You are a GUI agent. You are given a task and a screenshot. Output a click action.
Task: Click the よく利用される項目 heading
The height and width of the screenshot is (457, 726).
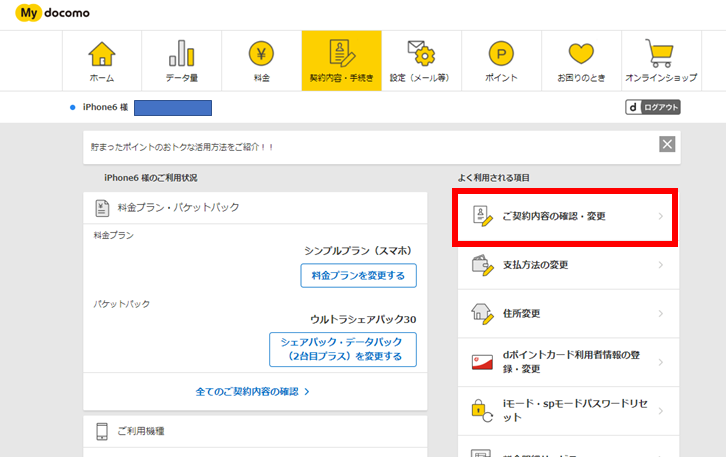[494, 178]
